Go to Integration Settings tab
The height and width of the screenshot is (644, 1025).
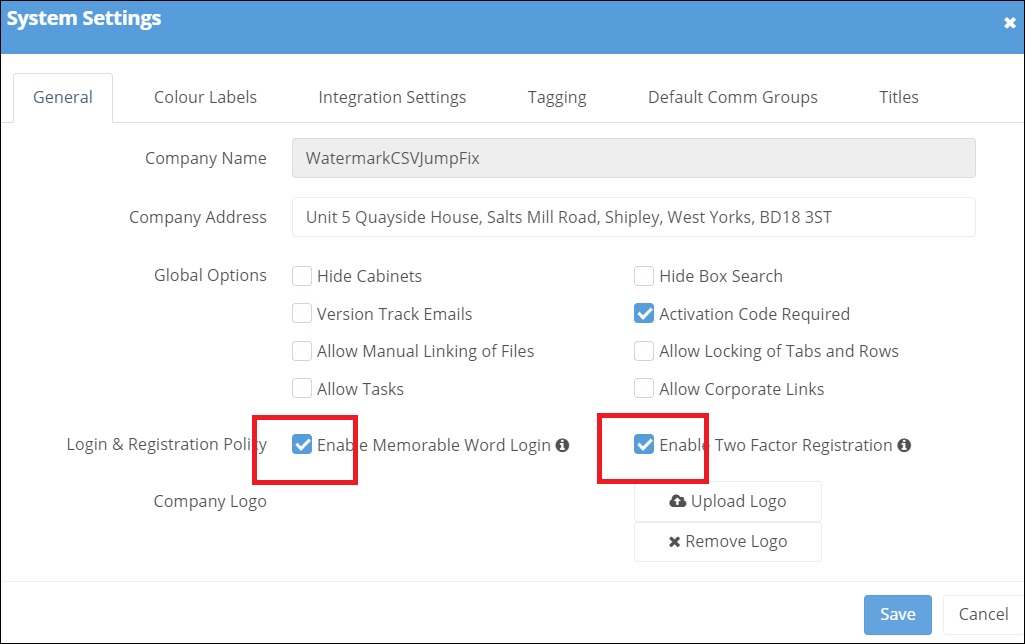[x=392, y=97]
